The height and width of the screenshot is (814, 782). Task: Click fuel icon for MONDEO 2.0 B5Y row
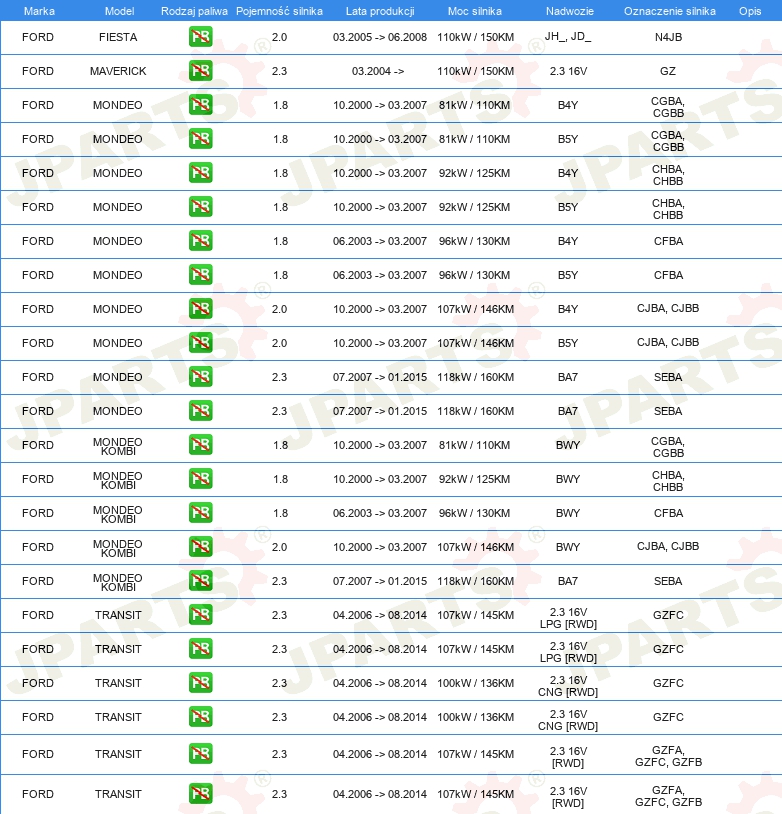click(x=200, y=343)
